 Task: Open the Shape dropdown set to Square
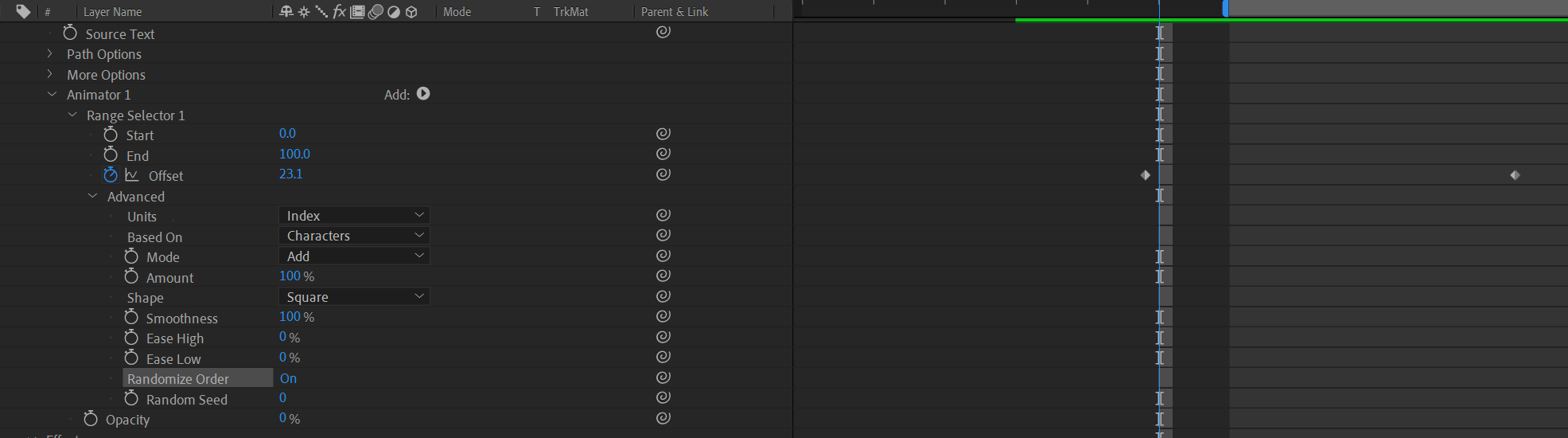[x=354, y=297]
